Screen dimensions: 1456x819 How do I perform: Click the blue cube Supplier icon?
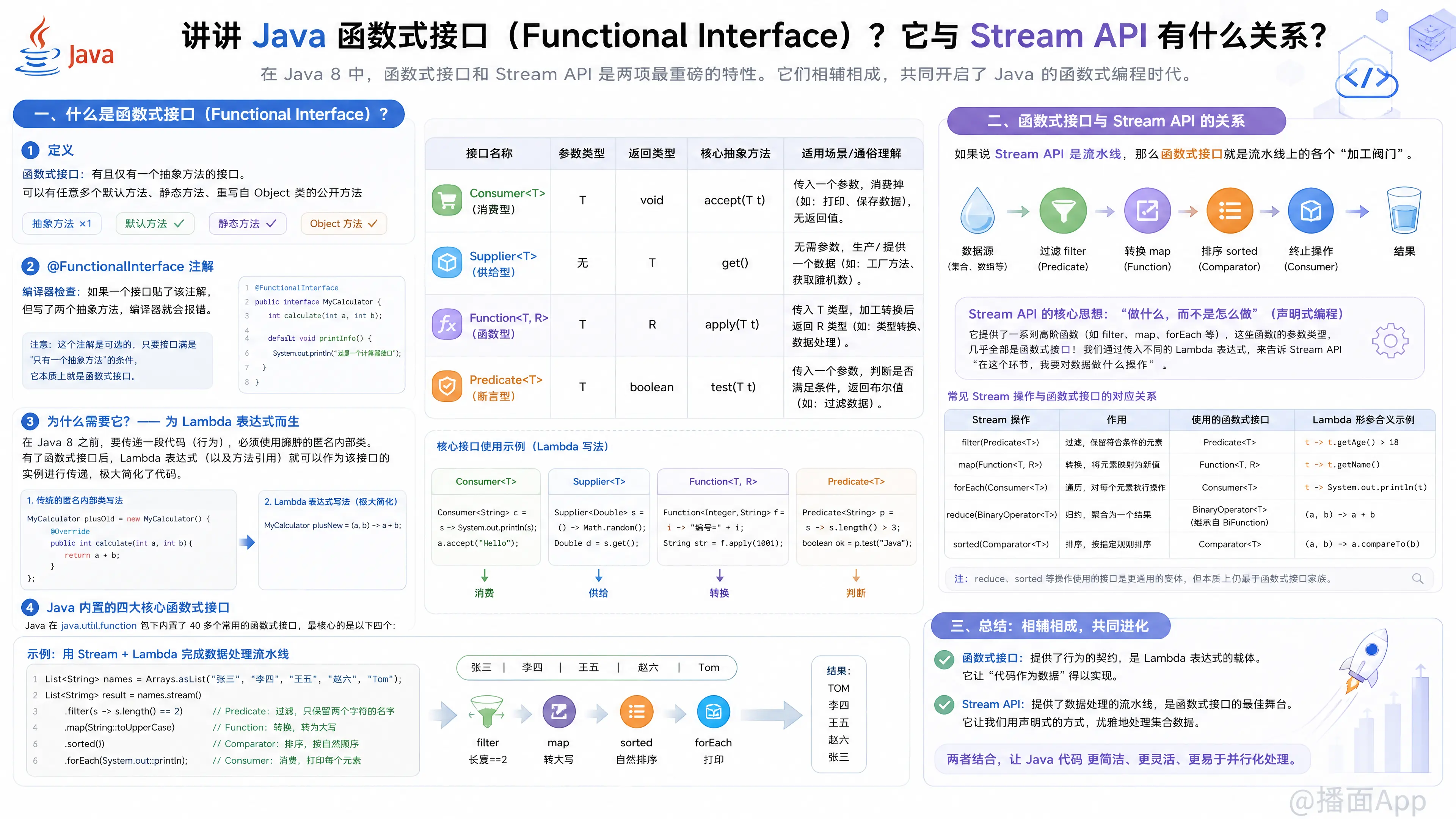447,262
